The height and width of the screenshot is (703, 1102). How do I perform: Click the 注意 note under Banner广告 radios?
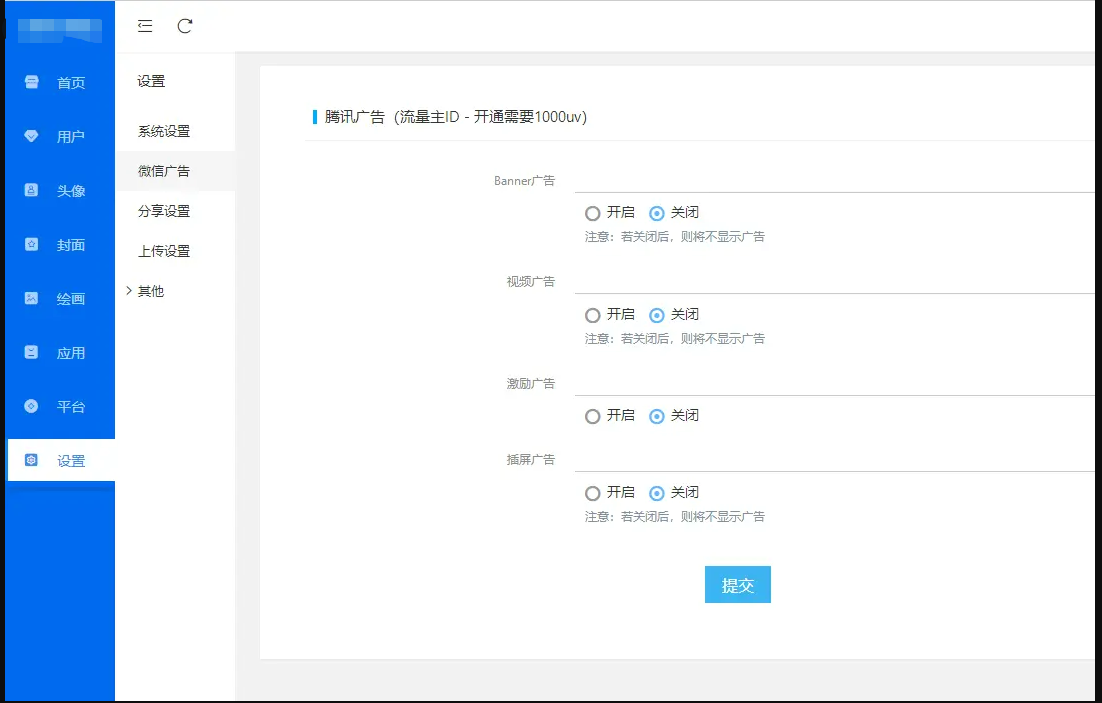675,237
